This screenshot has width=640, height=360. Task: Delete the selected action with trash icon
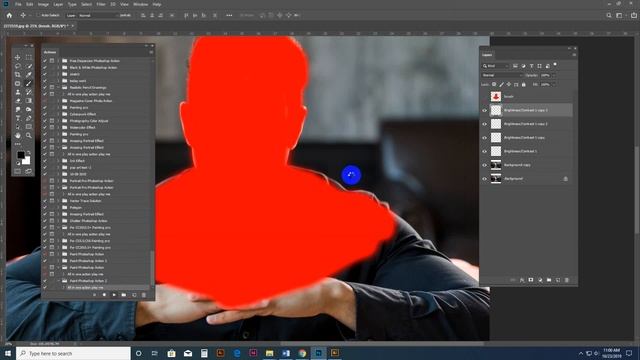[x=144, y=295]
